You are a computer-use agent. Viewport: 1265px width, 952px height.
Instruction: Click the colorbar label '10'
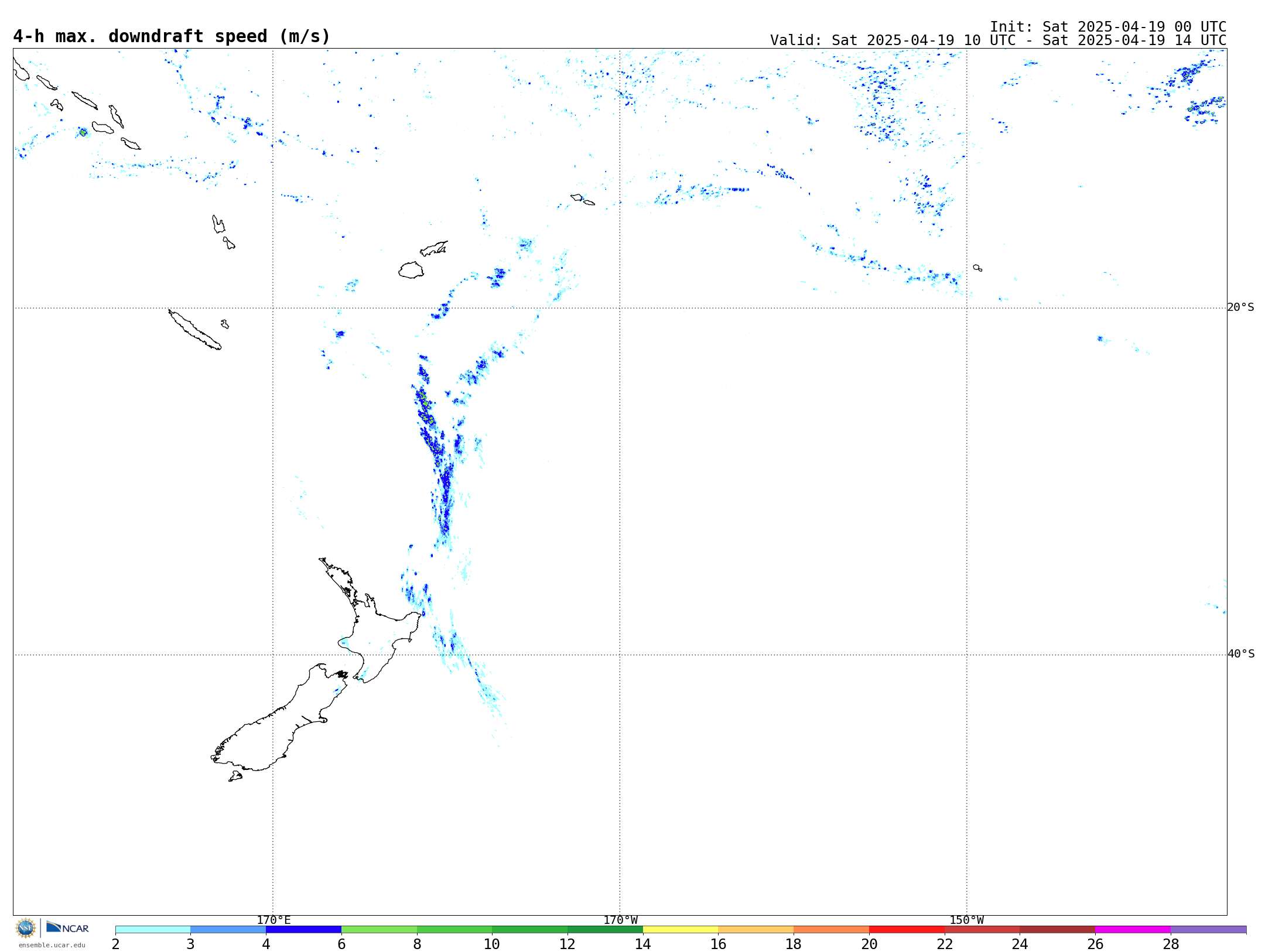(x=492, y=944)
